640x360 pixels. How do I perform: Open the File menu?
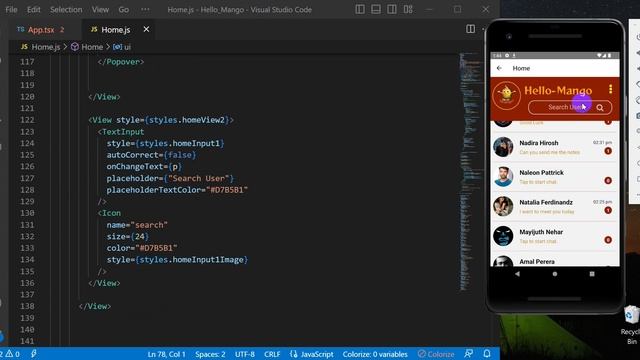11,9
